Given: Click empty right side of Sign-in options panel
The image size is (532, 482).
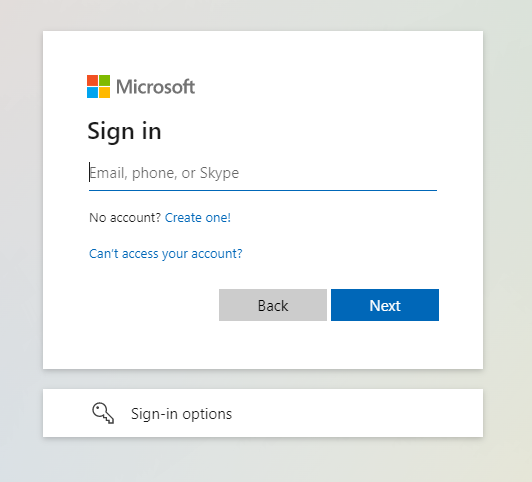Looking at the screenshot, I should (x=373, y=413).
